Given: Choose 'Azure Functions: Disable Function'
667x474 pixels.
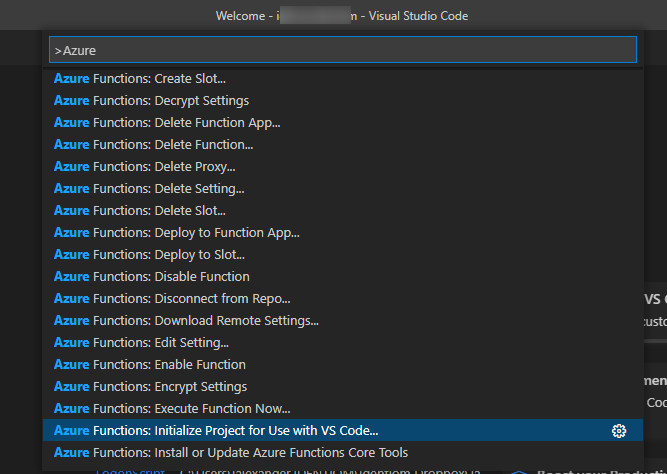Looking at the screenshot, I should 342,277.
